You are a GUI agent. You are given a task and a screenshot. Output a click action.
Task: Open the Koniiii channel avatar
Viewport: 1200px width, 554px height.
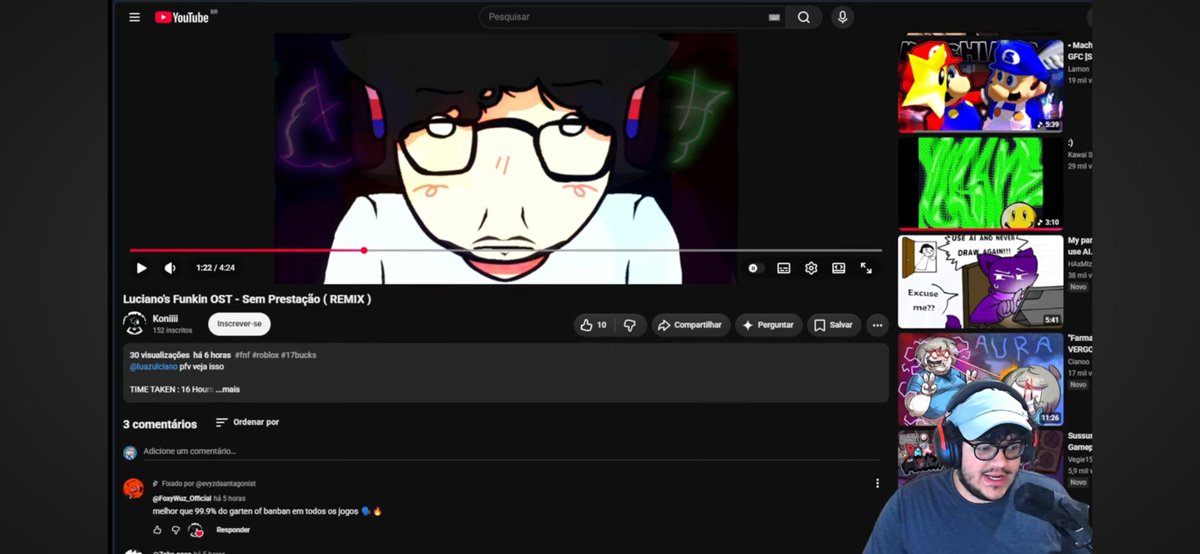point(134,324)
